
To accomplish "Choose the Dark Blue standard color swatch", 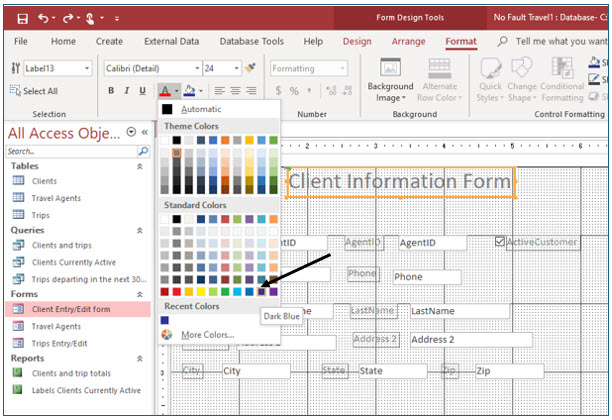I will 262,291.
